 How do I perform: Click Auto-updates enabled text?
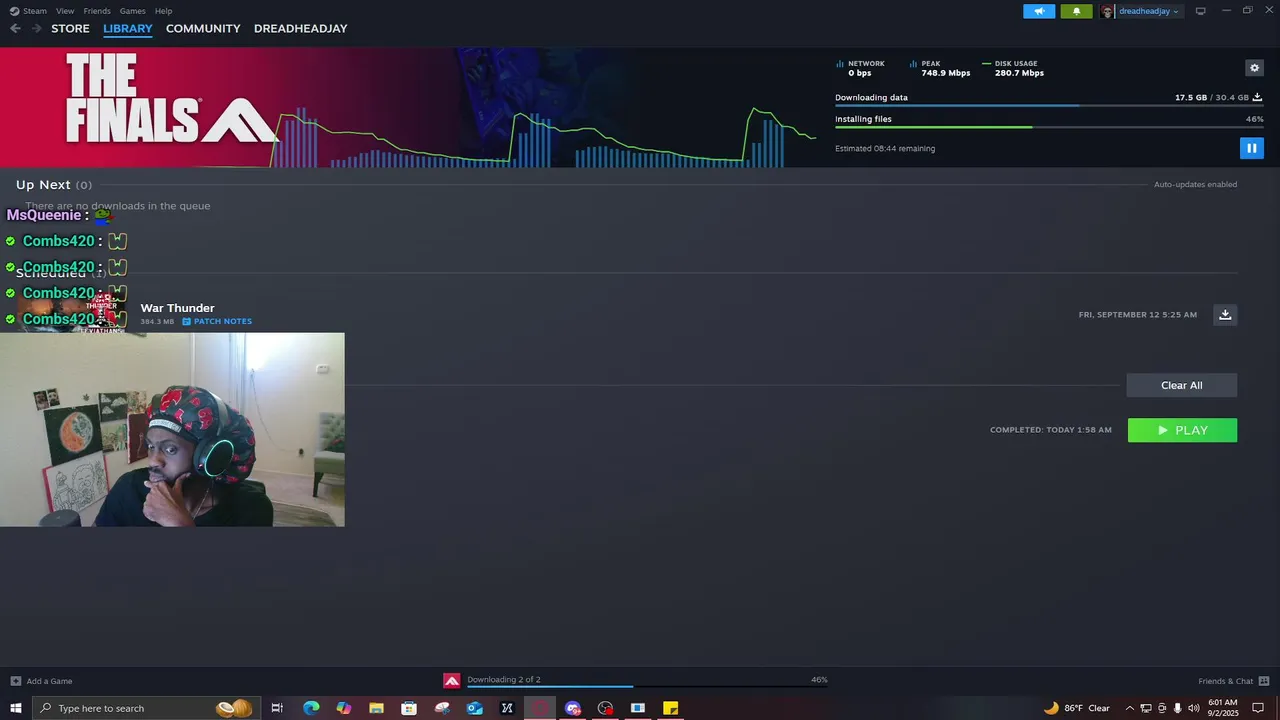[x=1195, y=184]
